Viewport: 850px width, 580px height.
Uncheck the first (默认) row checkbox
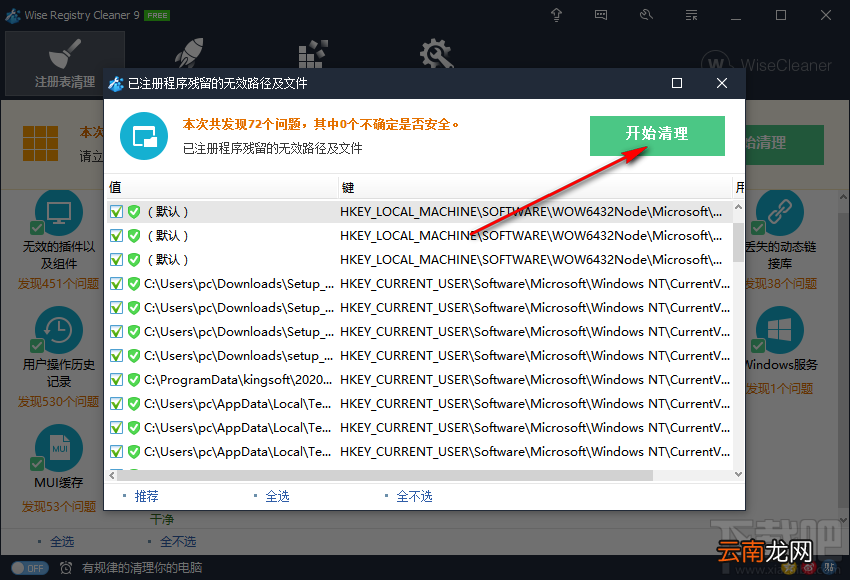point(116,211)
